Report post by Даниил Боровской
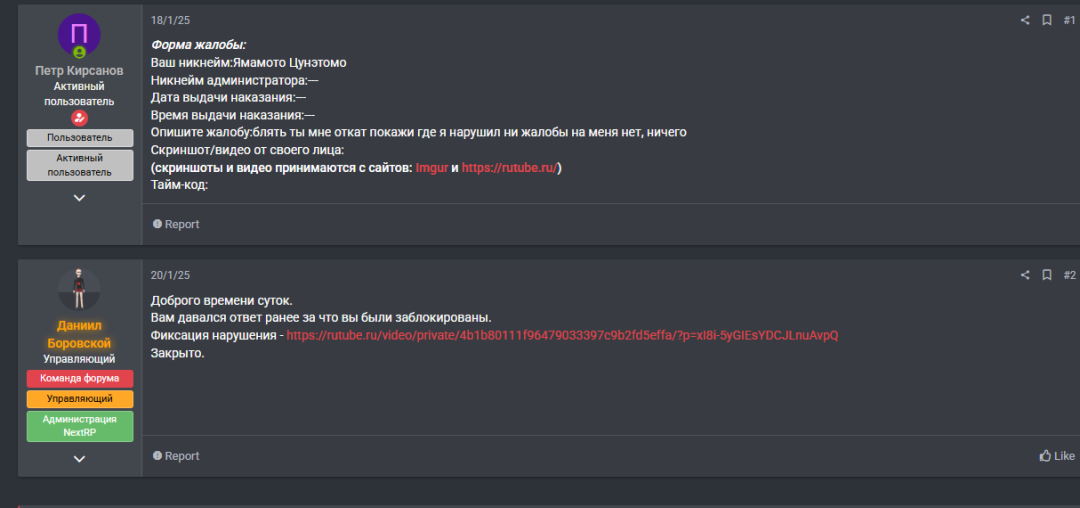The height and width of the screenshot is (508, 1080). [x=176, y=456]
